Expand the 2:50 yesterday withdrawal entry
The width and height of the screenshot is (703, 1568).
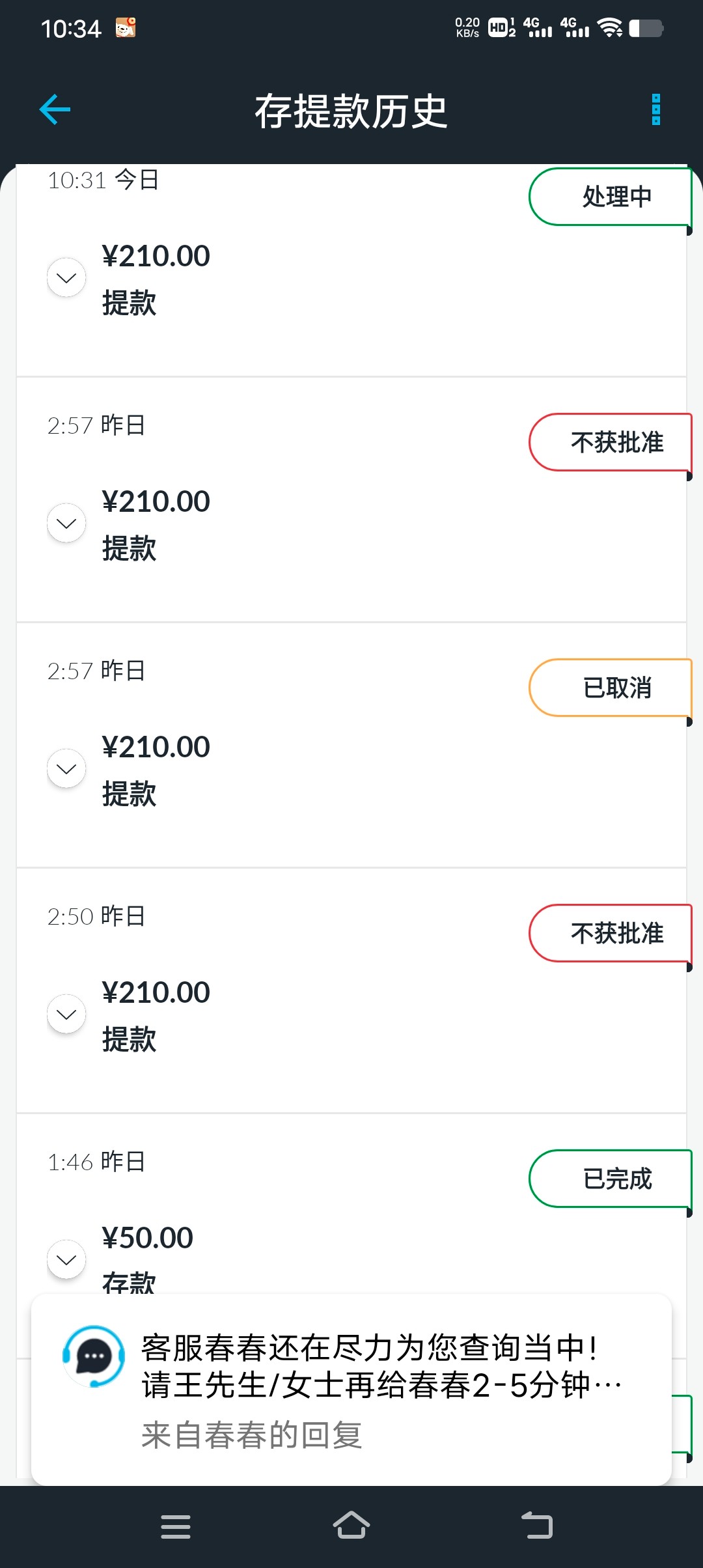66,1015
